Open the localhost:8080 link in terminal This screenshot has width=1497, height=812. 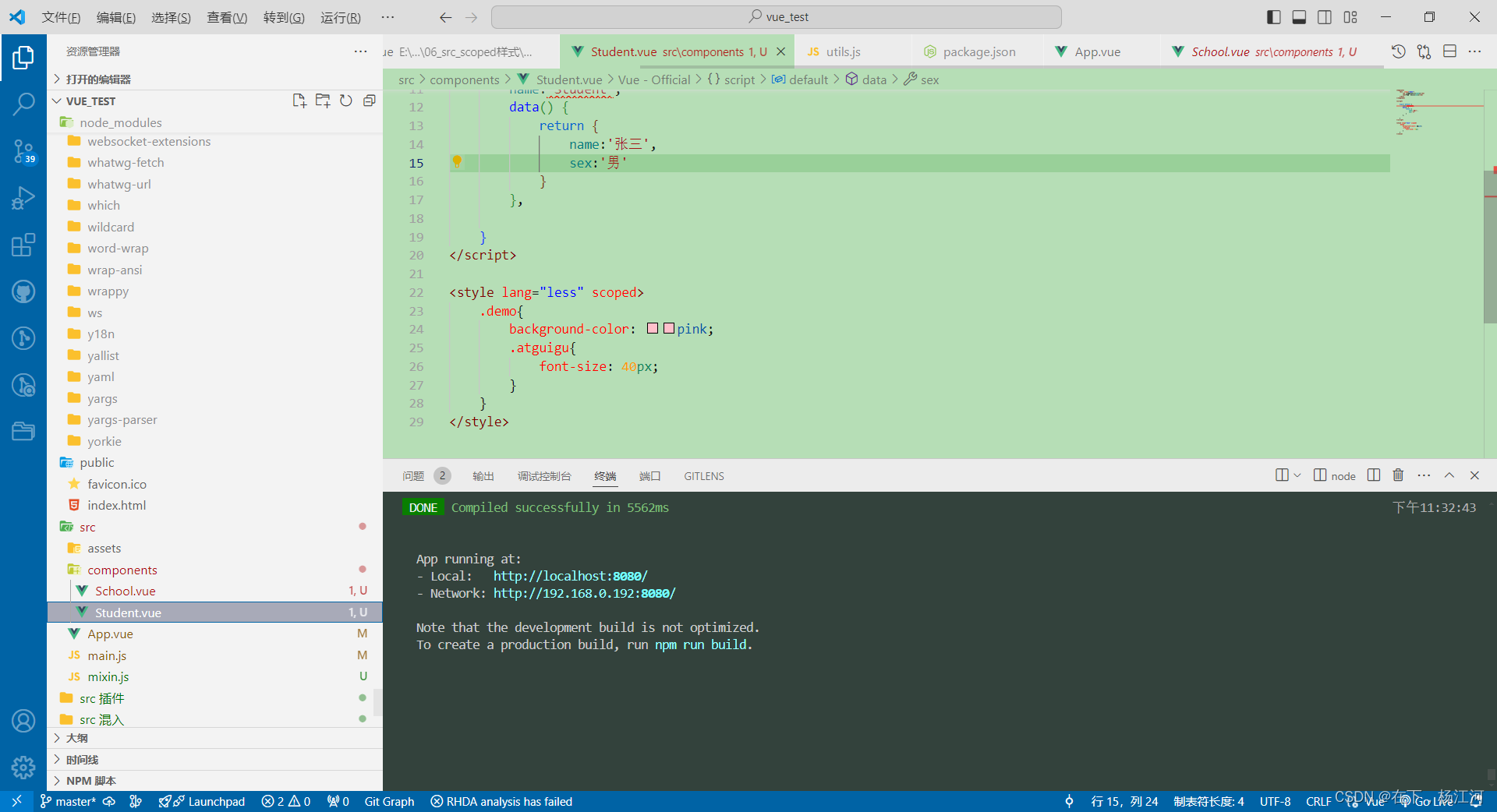pyautogui.click(x=571, y=576)
